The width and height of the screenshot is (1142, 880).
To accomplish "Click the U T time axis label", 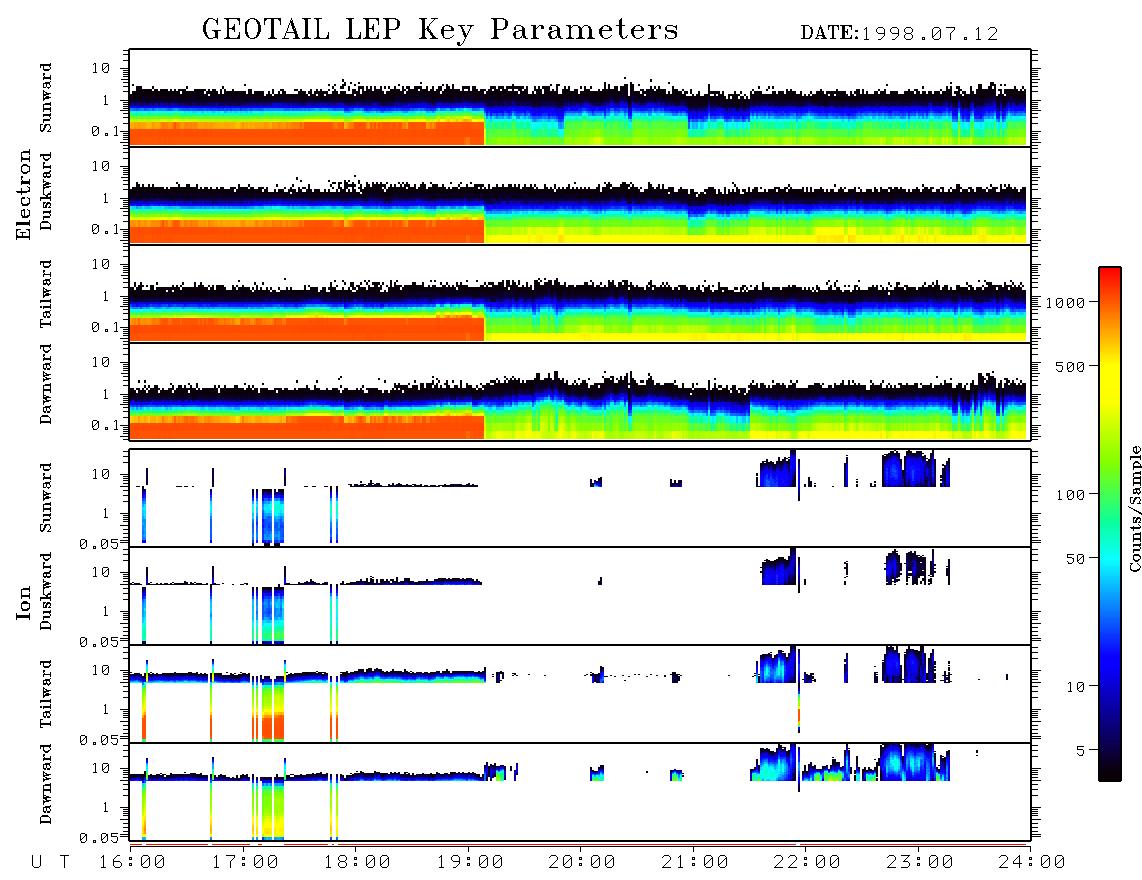I will coord(51,863).
